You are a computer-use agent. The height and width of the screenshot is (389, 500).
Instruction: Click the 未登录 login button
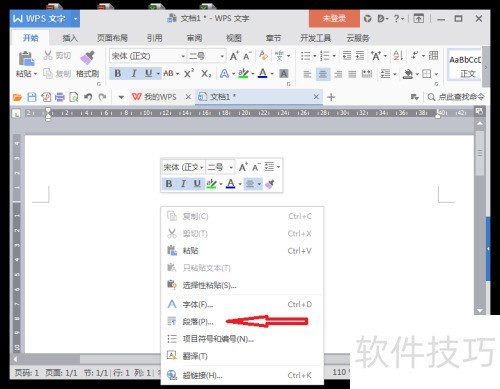coord(334,19)
